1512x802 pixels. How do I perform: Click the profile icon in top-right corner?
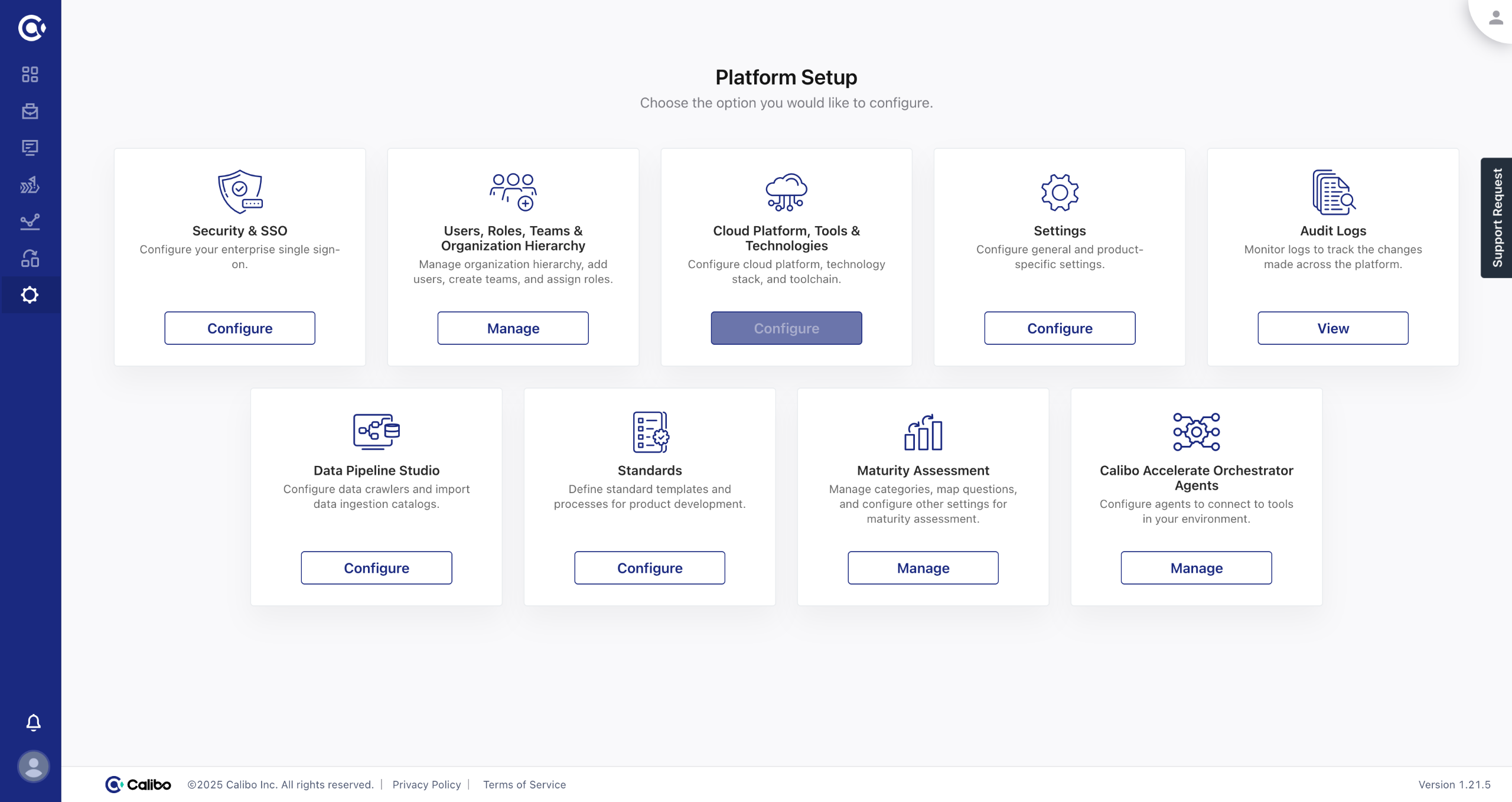[1495, 18]
